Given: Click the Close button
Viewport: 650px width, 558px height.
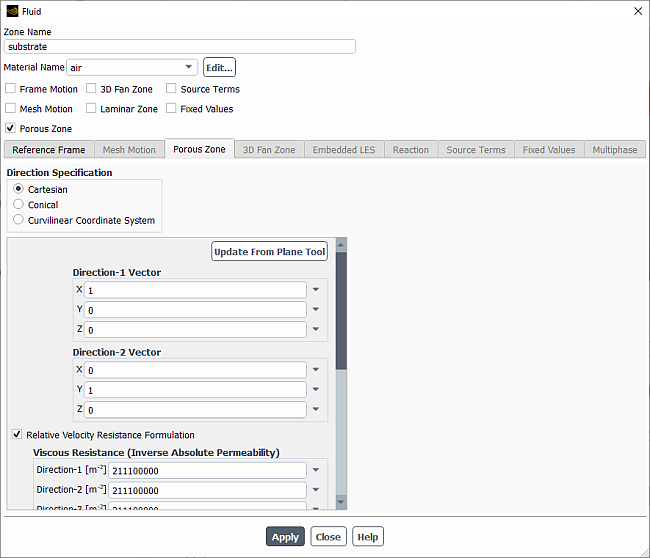Looking at the screenshot, I should point(328,536).
